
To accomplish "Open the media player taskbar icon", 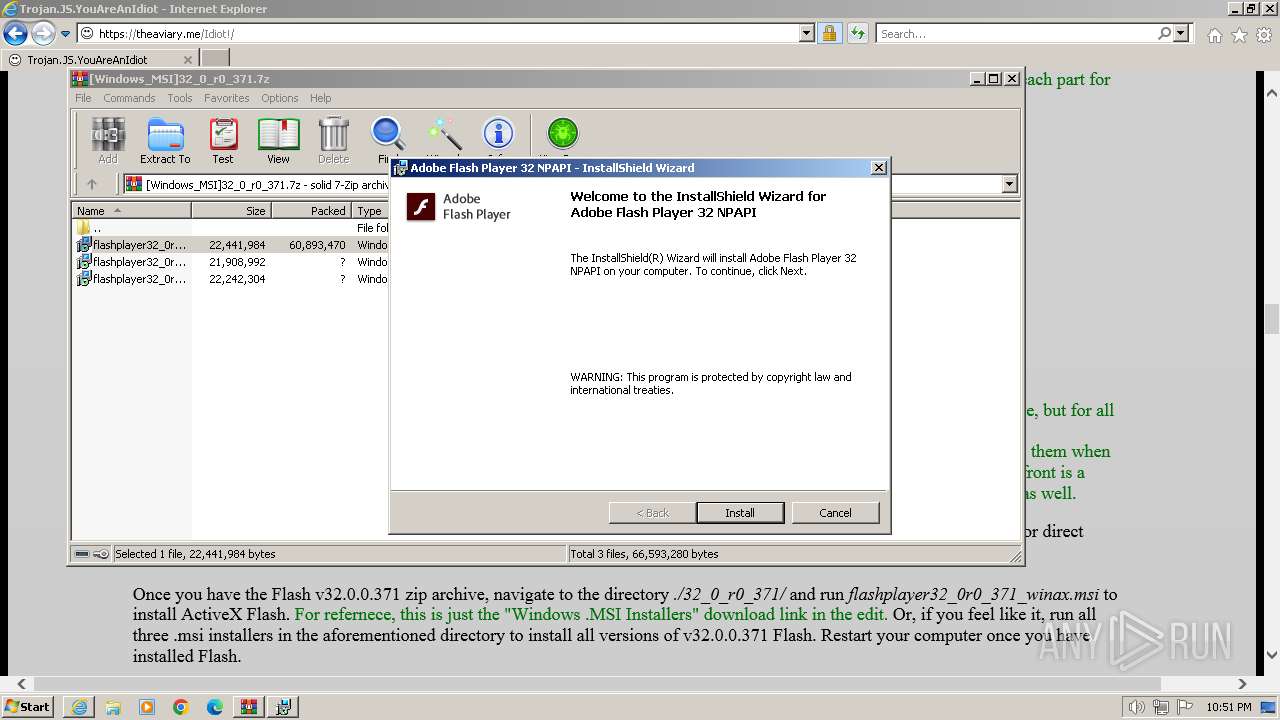I will [x=147, y=707].
